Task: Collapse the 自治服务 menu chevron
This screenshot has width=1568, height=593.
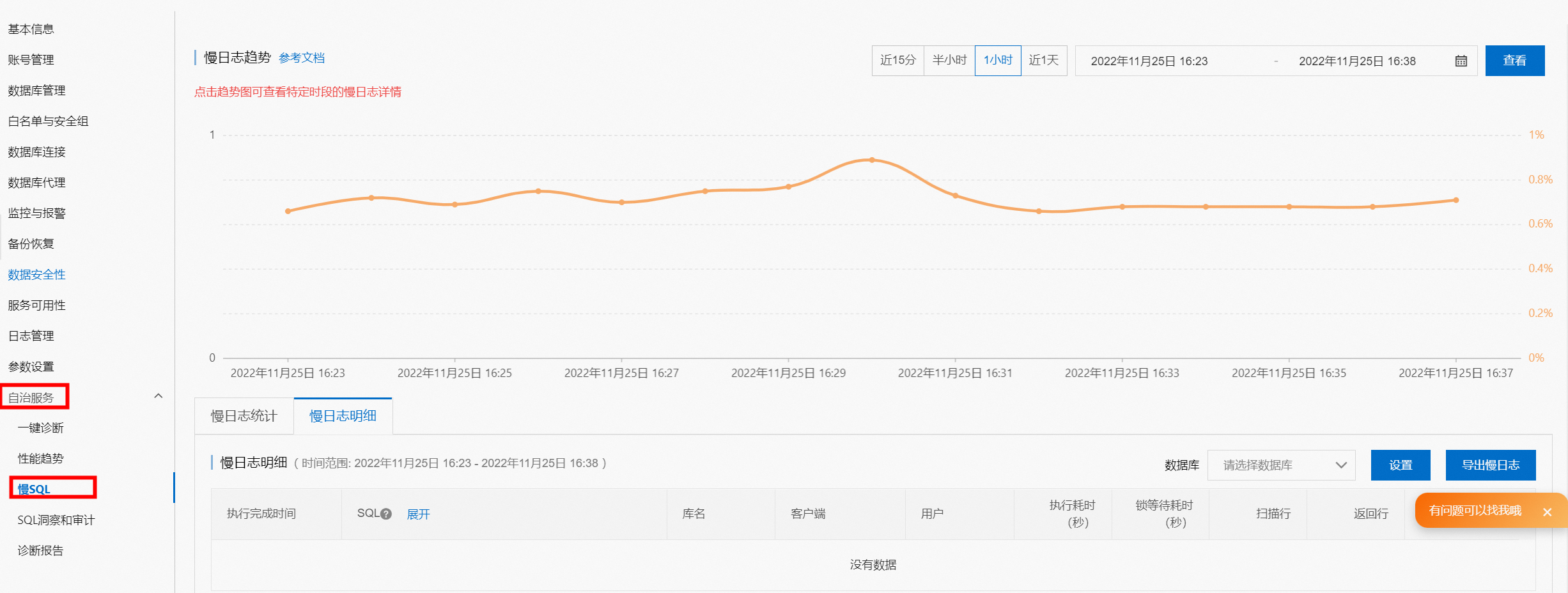Action: 159,396
